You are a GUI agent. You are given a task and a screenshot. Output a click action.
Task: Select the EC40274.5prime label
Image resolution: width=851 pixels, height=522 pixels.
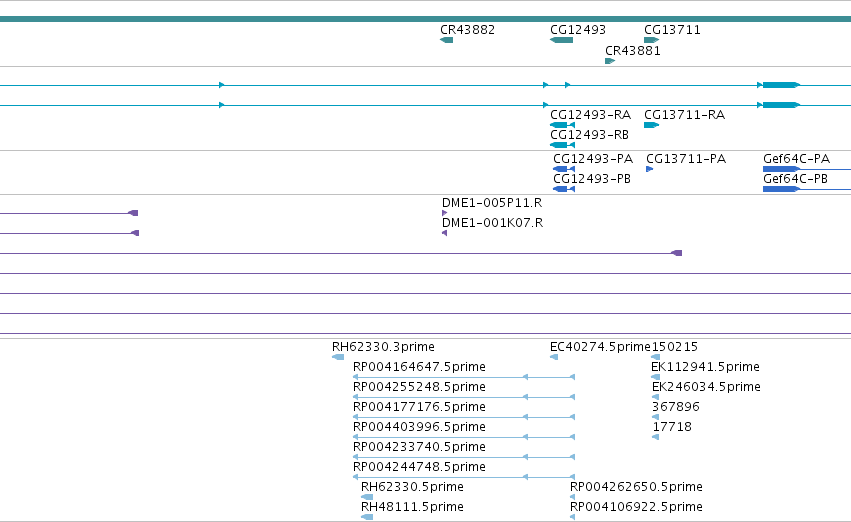click(x=600, y=347)
